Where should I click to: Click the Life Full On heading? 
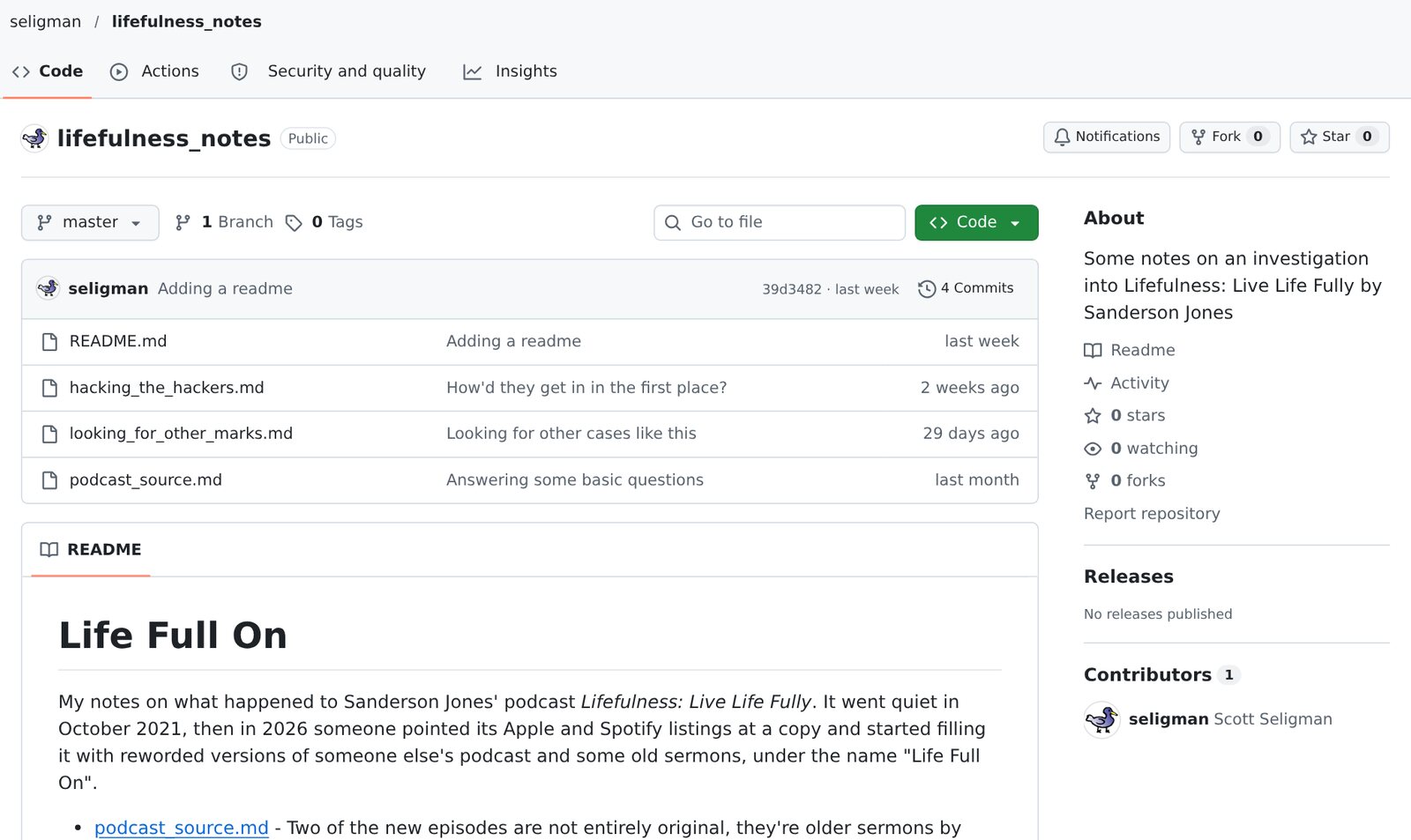[x=173, y=635]
